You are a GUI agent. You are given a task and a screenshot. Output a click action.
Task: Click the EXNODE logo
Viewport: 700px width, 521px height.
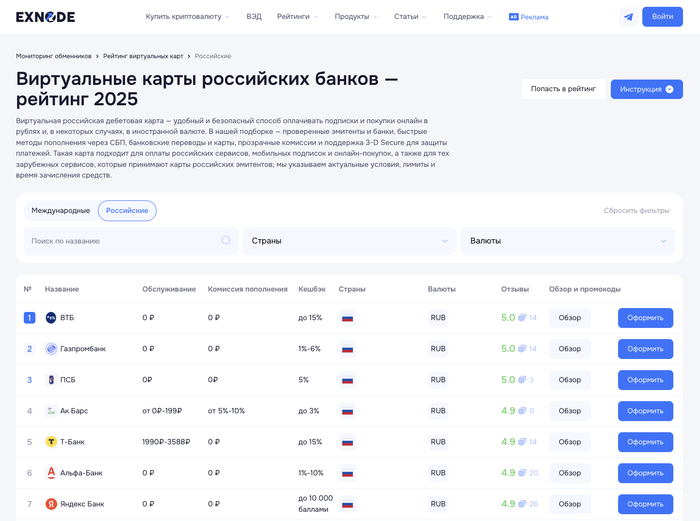tap(45, 17)
